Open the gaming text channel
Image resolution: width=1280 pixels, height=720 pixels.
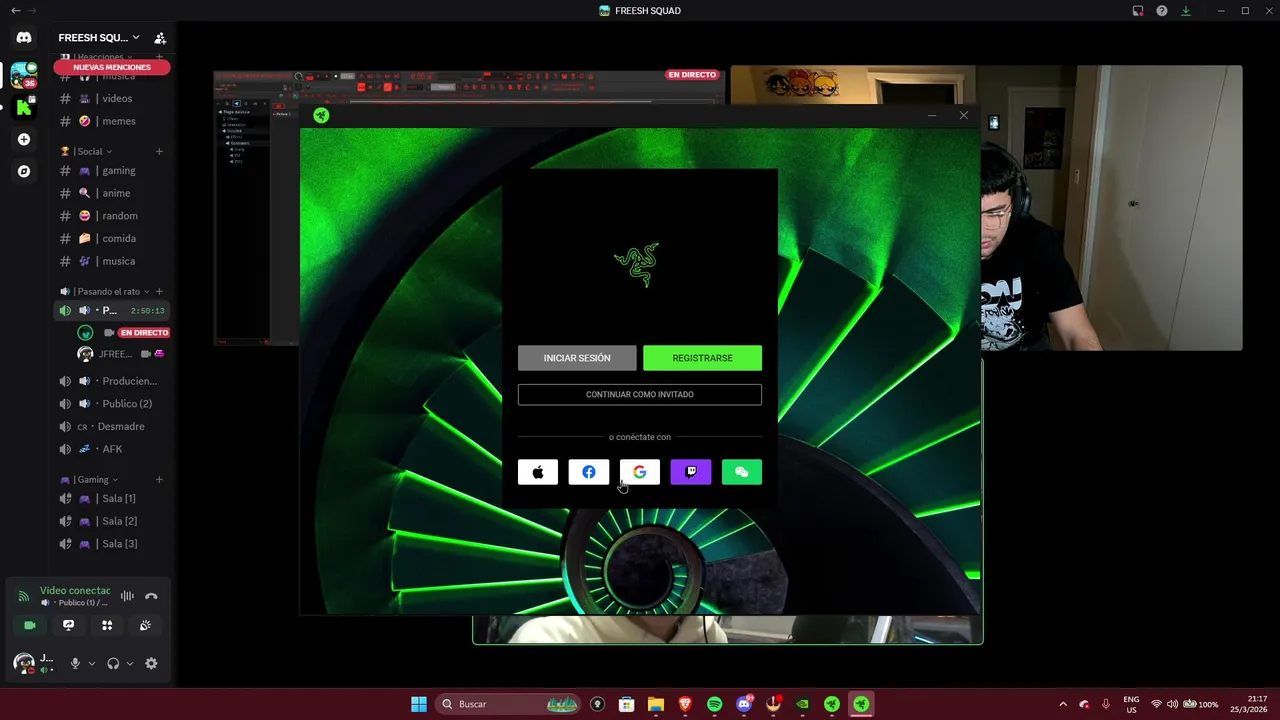coord(112,170)
